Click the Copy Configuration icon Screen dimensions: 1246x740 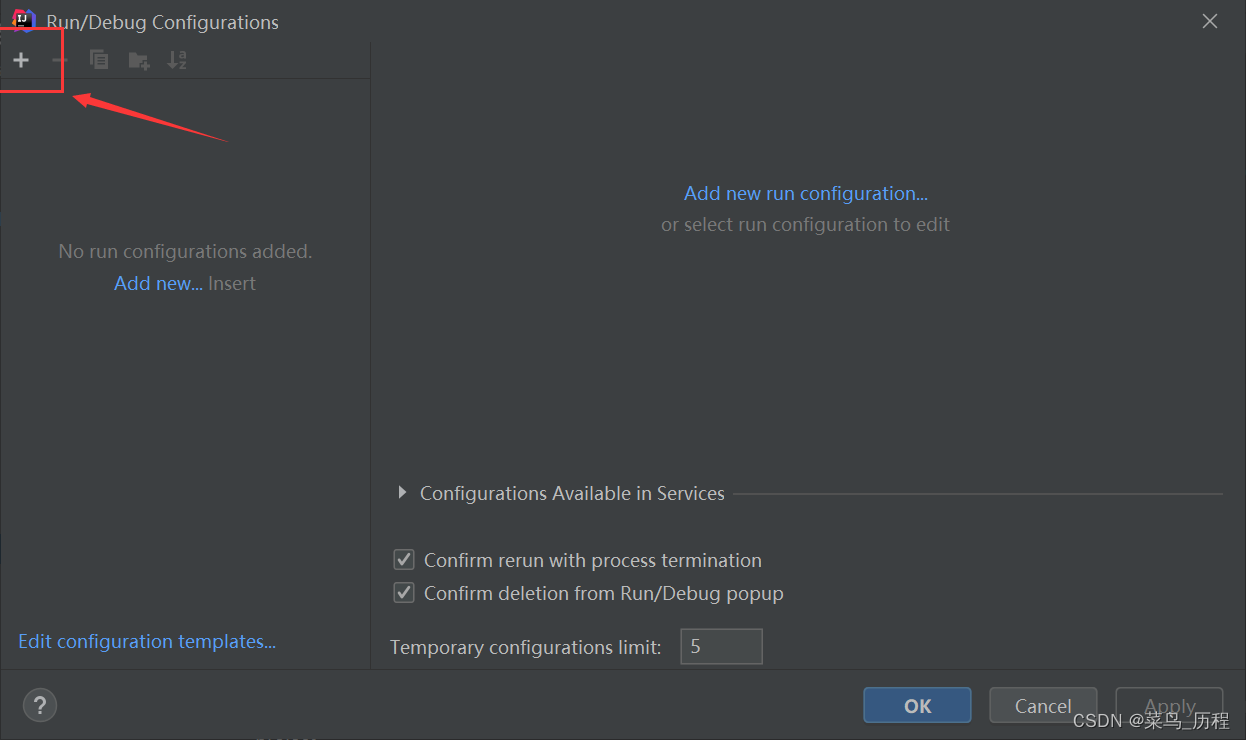coord(99,60)
